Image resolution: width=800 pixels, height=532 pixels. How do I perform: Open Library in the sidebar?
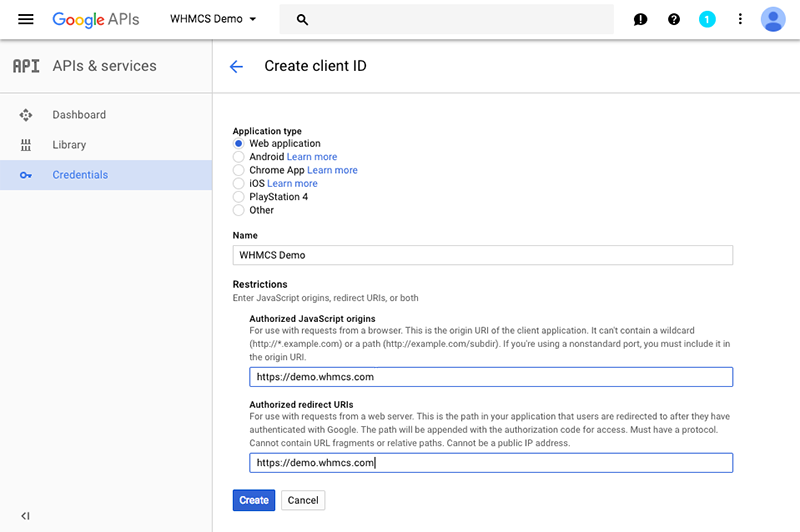[106, 145]
